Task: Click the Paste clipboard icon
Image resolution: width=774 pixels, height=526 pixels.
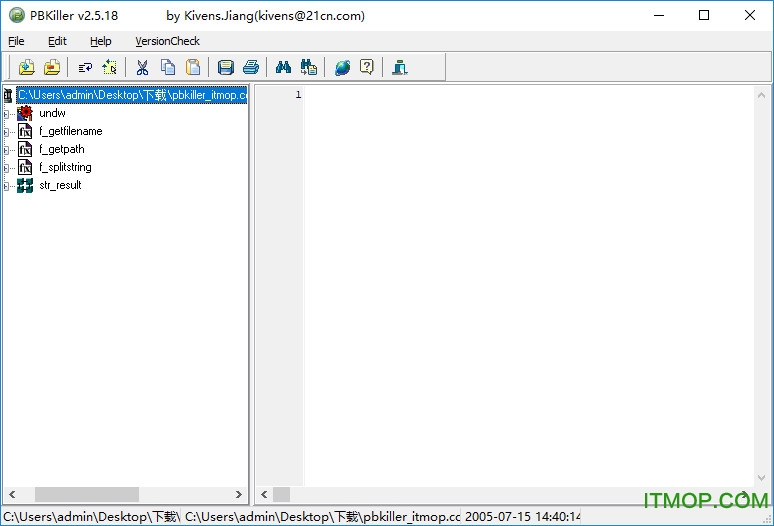Action: point(193,67)
